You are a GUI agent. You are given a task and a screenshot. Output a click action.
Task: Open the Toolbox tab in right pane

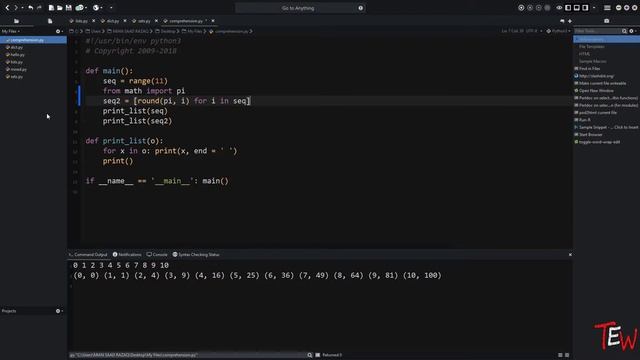(607, 21)
